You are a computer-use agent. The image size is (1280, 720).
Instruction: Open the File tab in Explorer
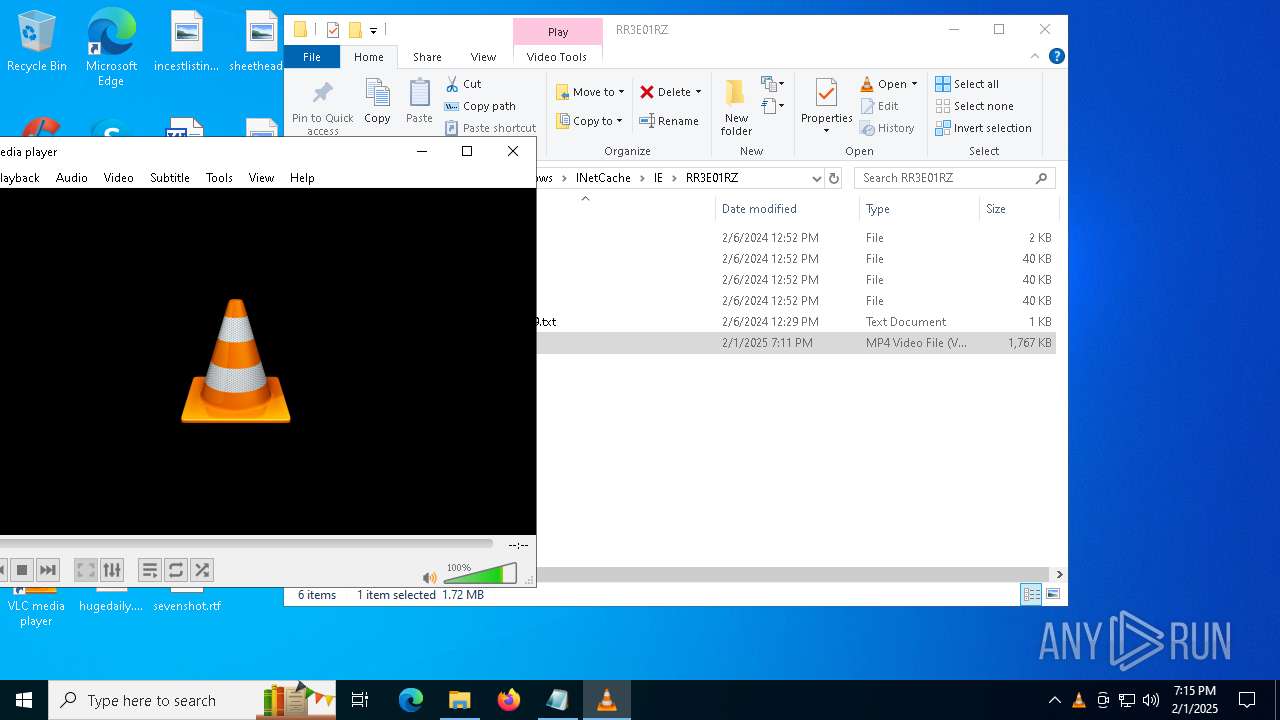point(312,57)
